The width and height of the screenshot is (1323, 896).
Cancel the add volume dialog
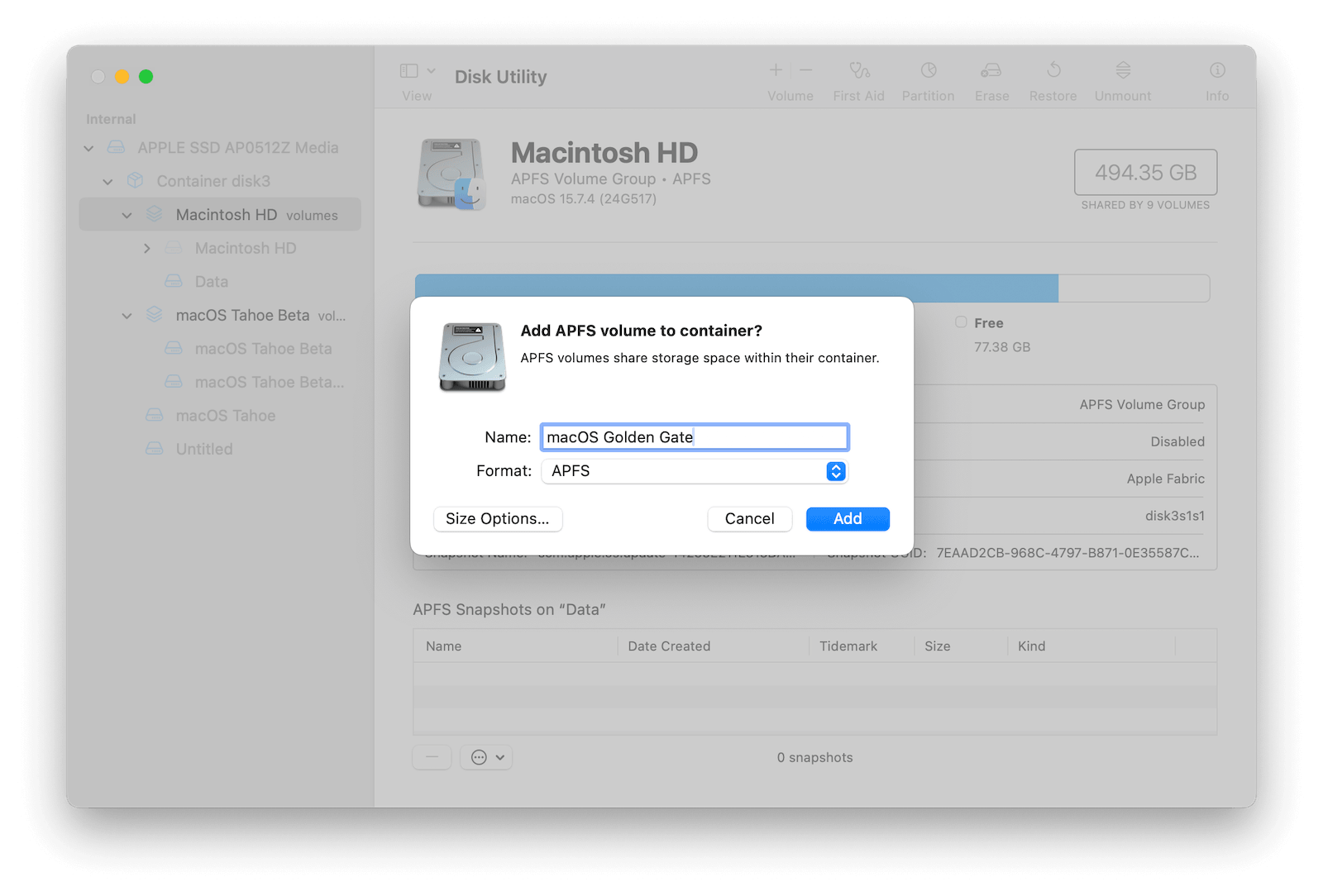coord(750,519)
